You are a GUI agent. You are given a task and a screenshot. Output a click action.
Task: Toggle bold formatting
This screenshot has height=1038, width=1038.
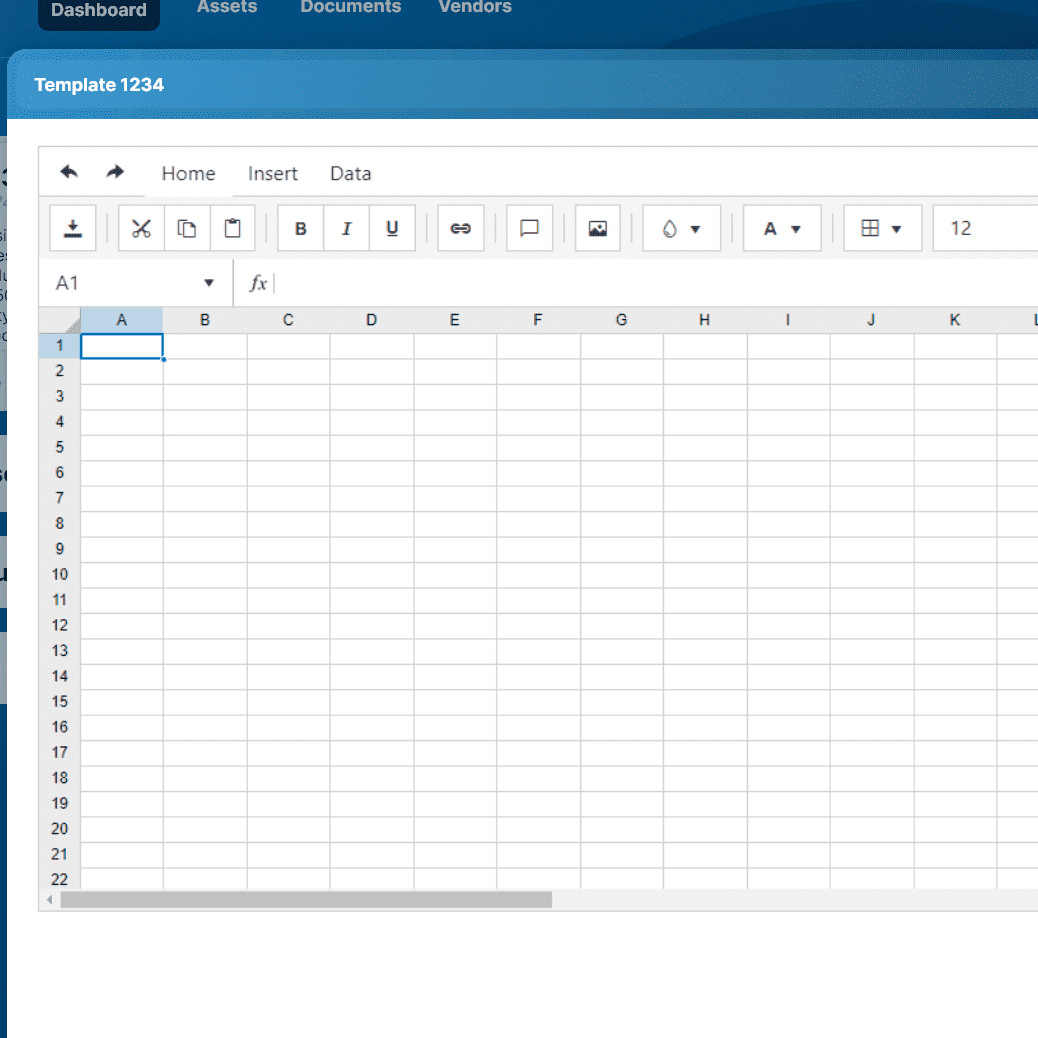click(300, 228)
